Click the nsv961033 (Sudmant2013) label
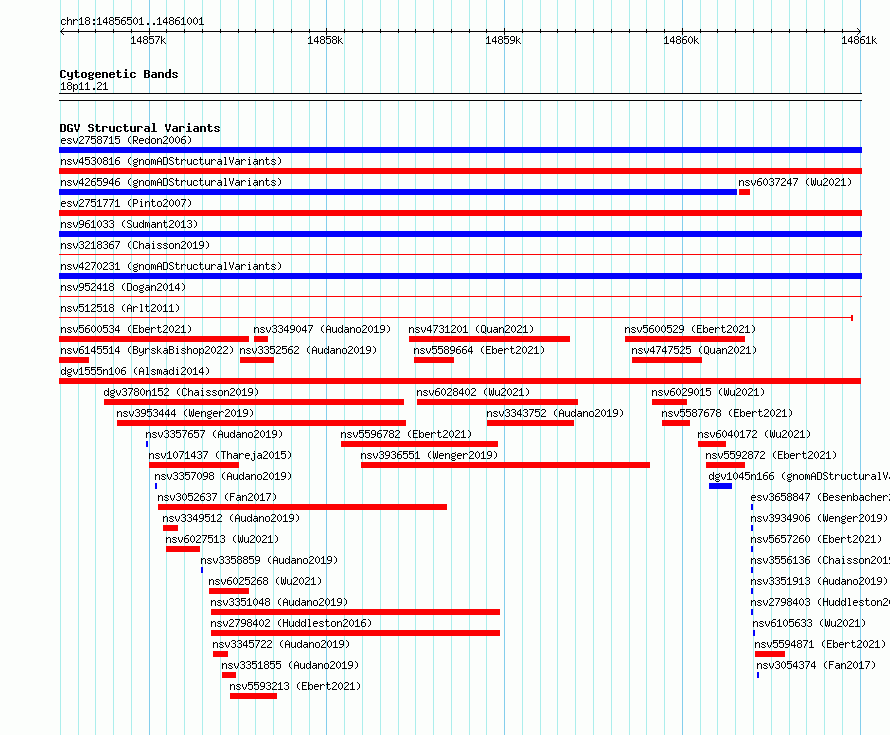This screenshot has width=890, height=735. point(129,224)
